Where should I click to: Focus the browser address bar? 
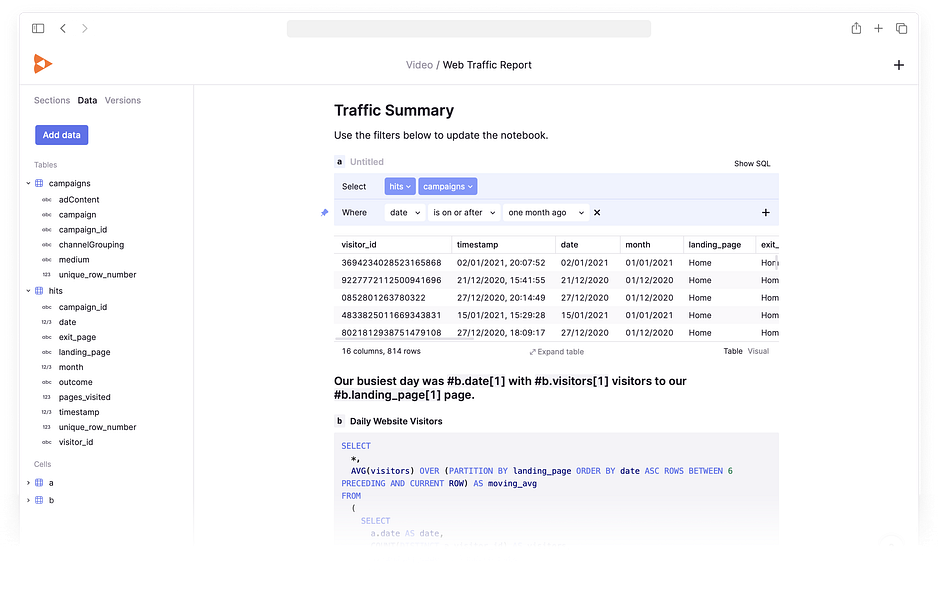(x=469, y=29)
